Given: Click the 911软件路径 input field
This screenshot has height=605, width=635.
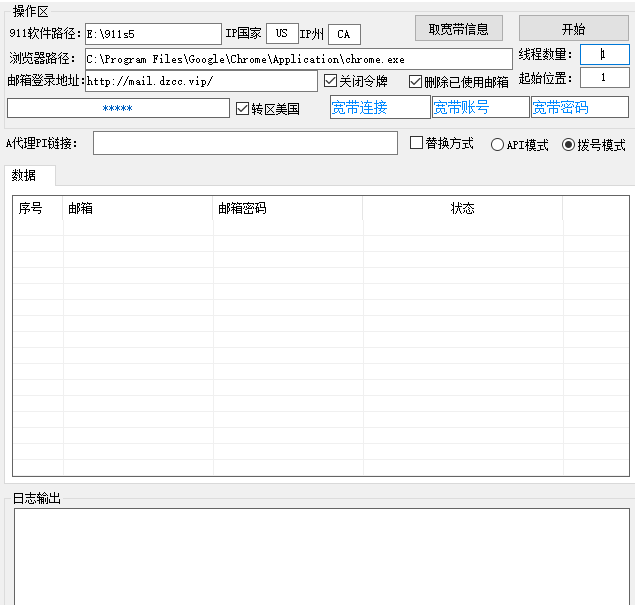Looking at the screenshot, I should [x=153, y=34].
